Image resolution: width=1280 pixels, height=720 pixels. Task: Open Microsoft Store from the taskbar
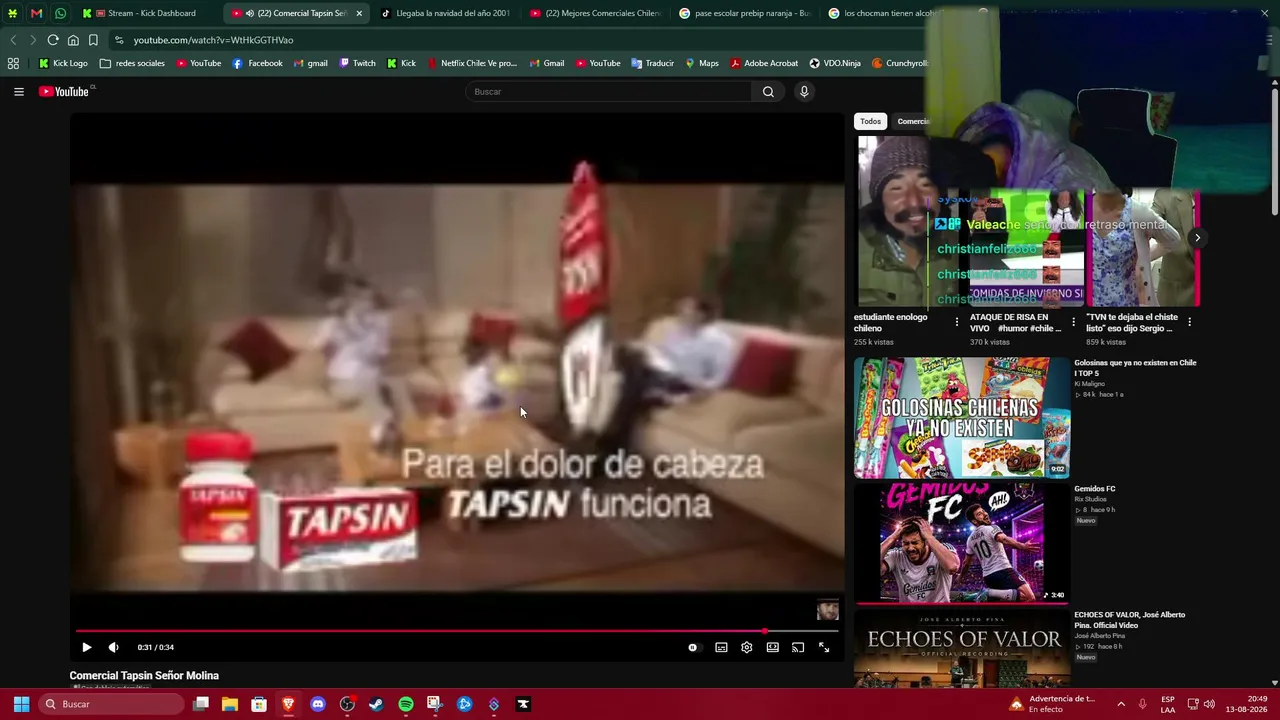(259, 704)
